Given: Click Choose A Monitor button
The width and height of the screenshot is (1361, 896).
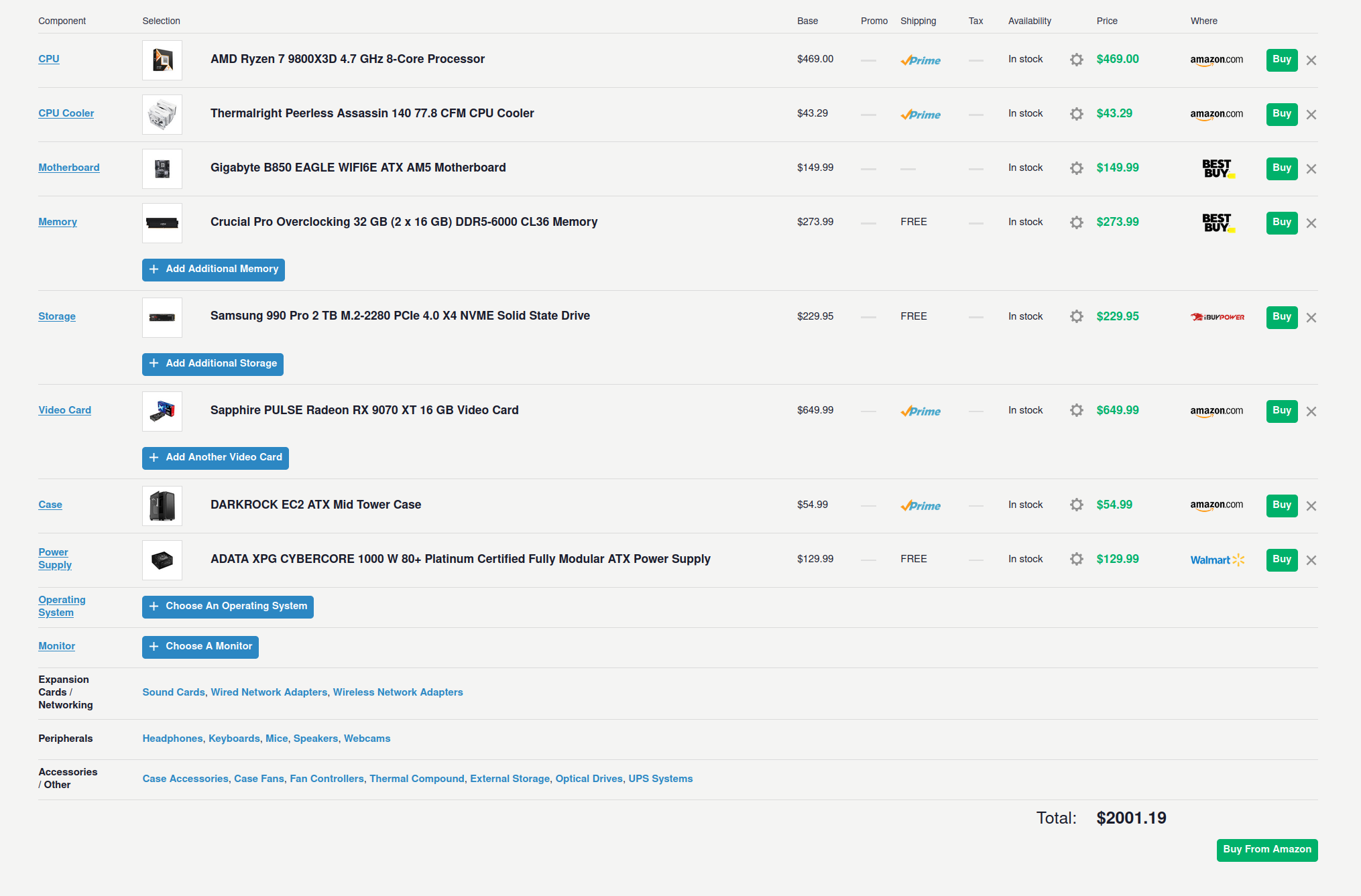Looking at the screenshot, I should tap(200, 647).
